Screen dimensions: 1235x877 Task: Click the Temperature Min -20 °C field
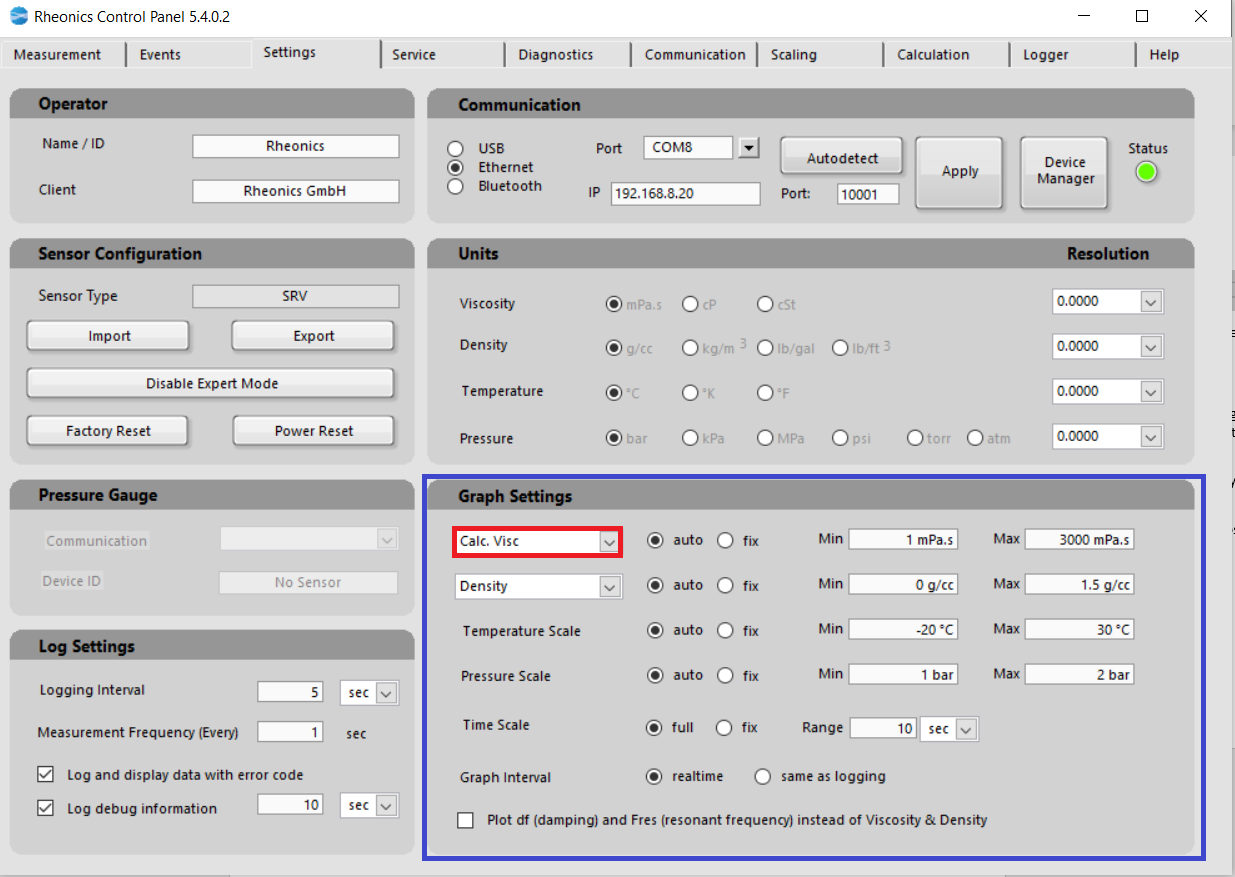pyautogui.click(x=904, y=630)
